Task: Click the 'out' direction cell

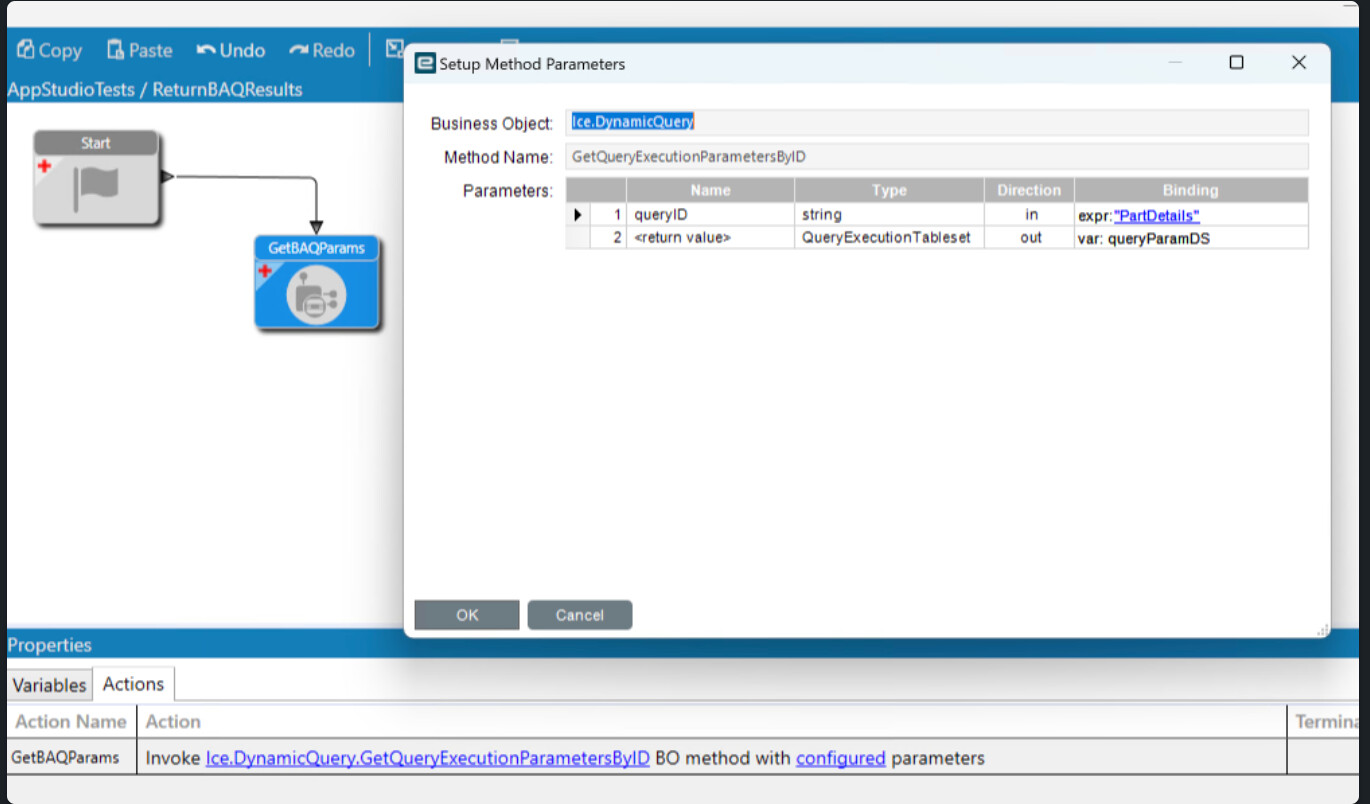Action: coord(1029,238)
